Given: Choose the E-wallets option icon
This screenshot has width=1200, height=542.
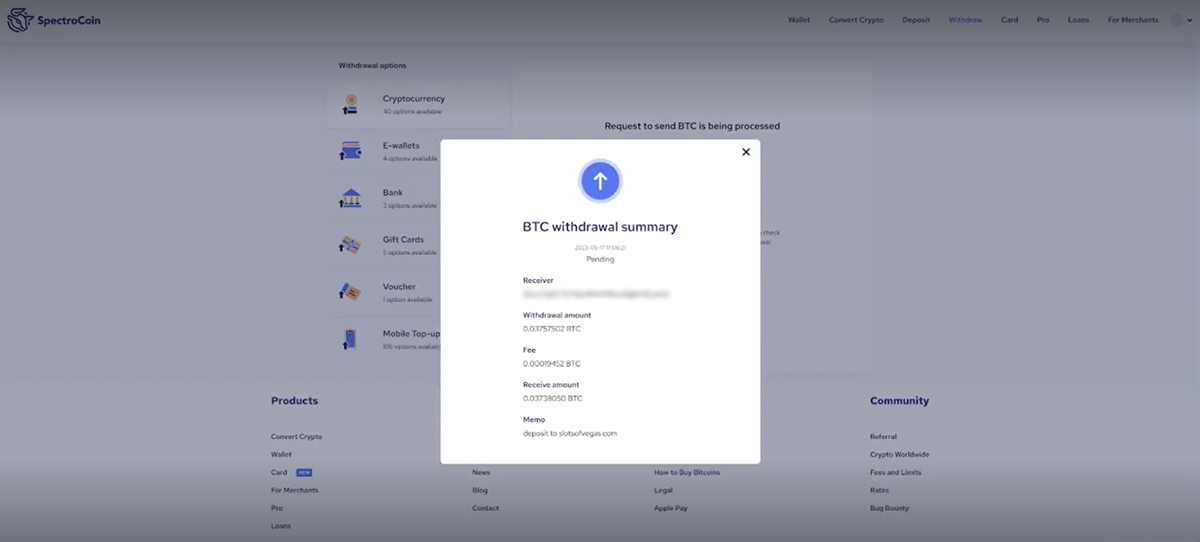Looking at the screenshot, I should click(x=351, y=151).
